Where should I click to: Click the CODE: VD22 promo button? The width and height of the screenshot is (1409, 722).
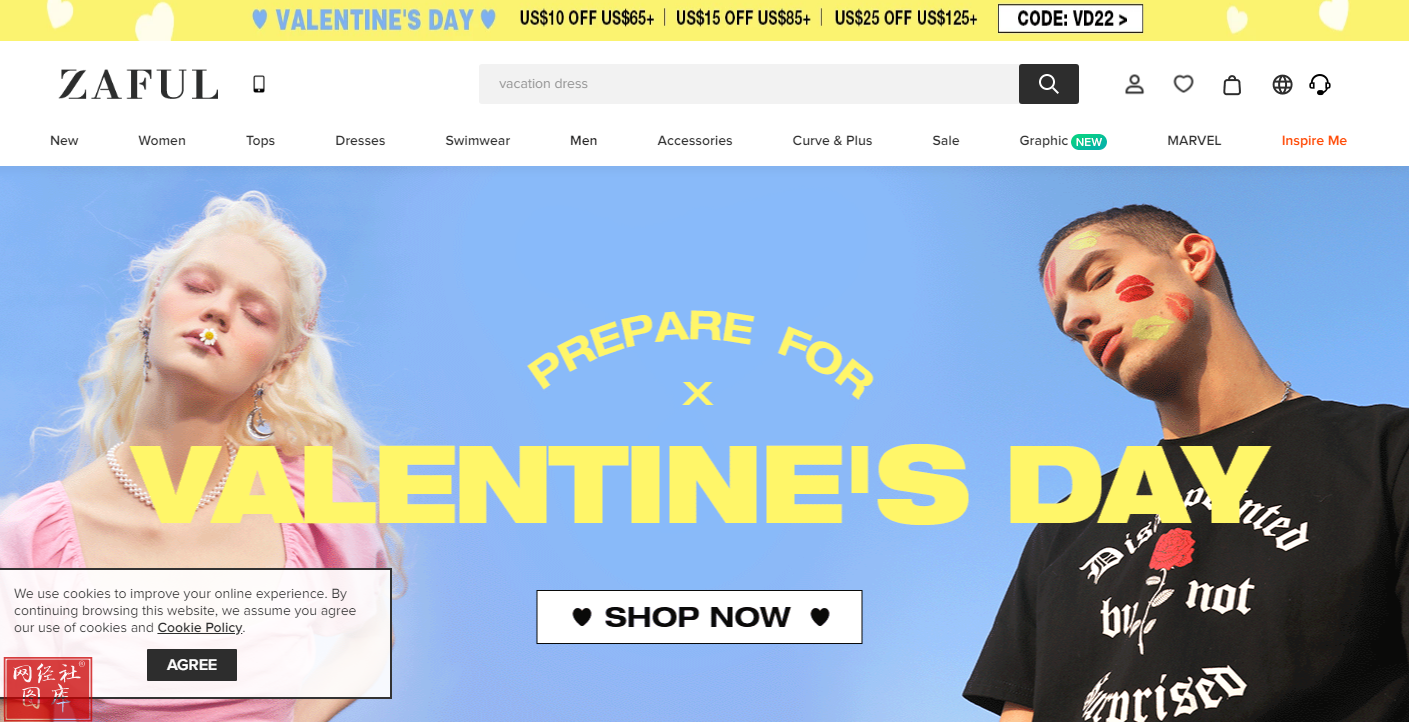point(1070,18)
